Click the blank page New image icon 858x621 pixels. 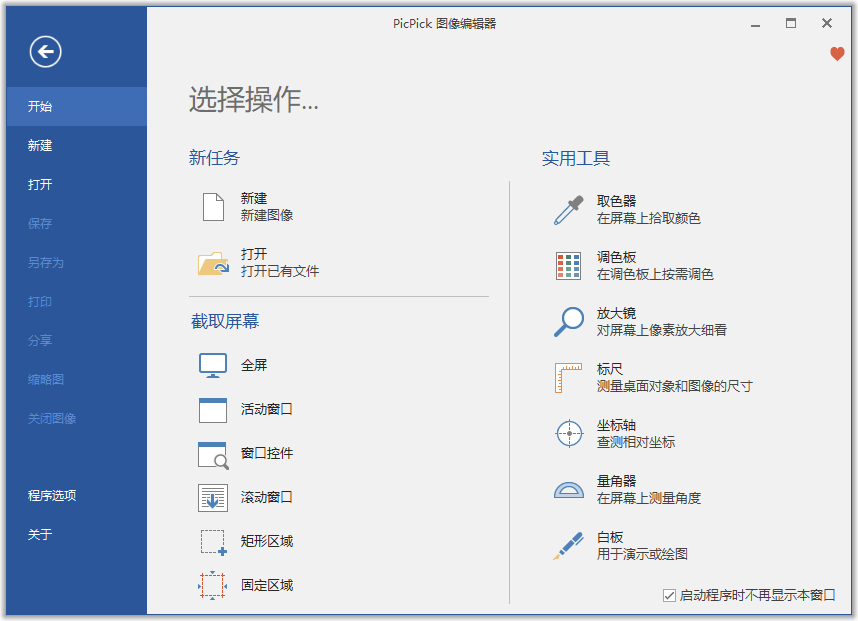[x=213, y=207]
